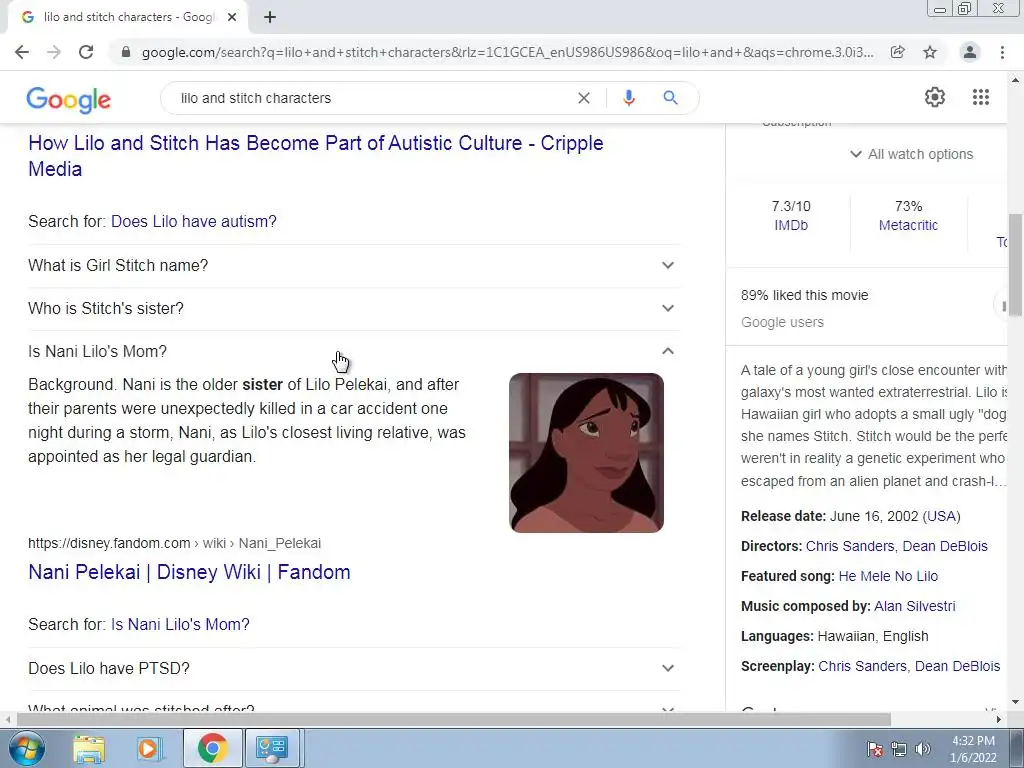View site info via the lock icon

pos(126,52)
